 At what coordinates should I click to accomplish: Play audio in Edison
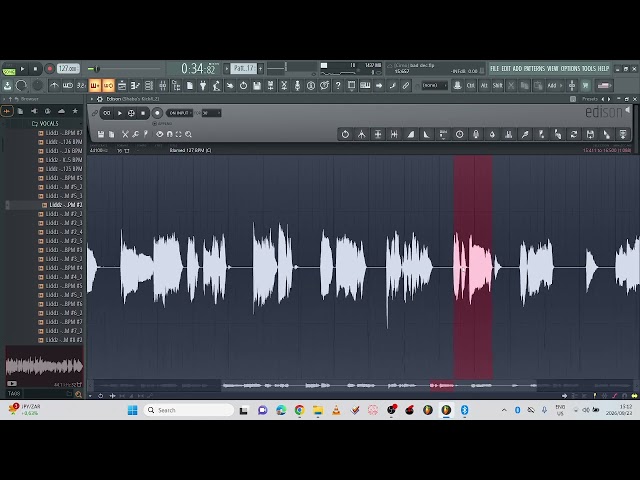pyautogui.click(x=120, y=113)
